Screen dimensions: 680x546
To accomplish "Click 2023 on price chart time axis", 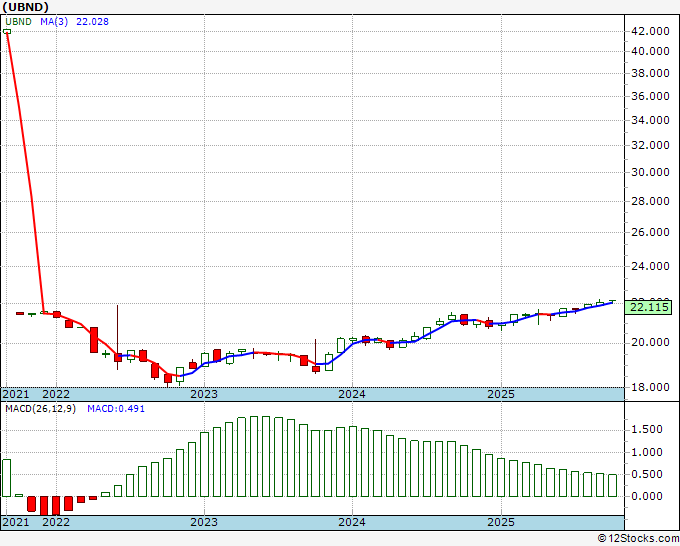I will pyautogui.click(x=204, y=394).
